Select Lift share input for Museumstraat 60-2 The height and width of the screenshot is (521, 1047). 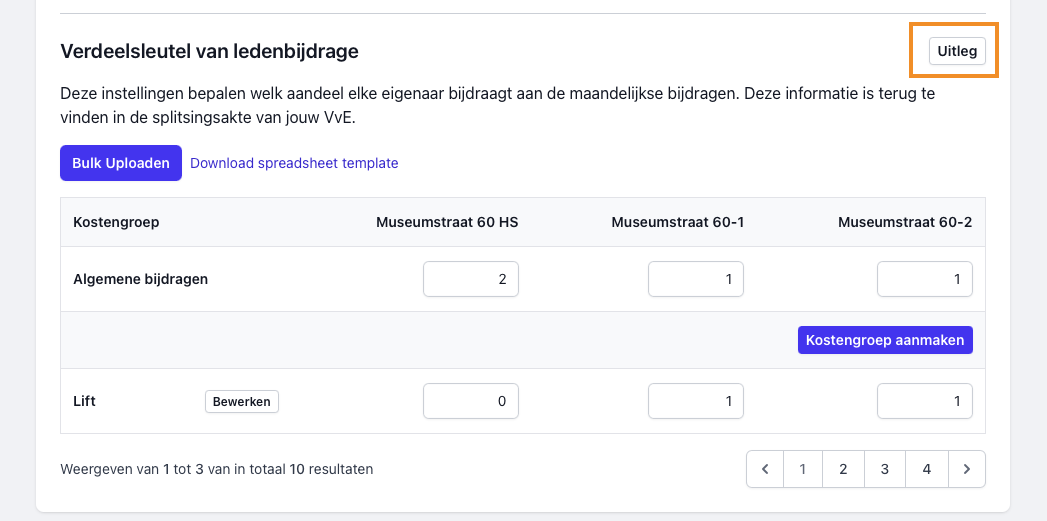point(925,401)
